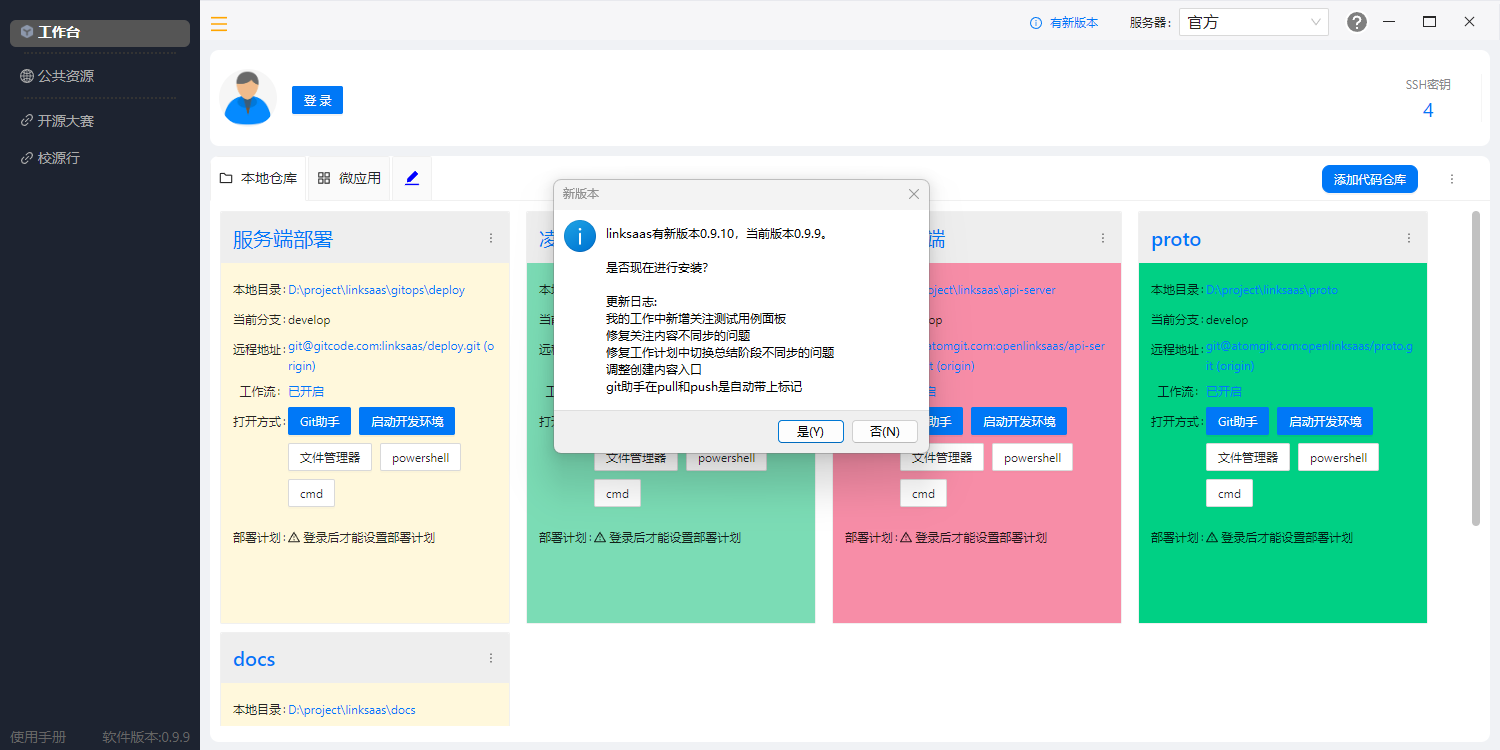The image size is (1500, 750).
Task: Open cmd in the teal card
Action: 617,493
